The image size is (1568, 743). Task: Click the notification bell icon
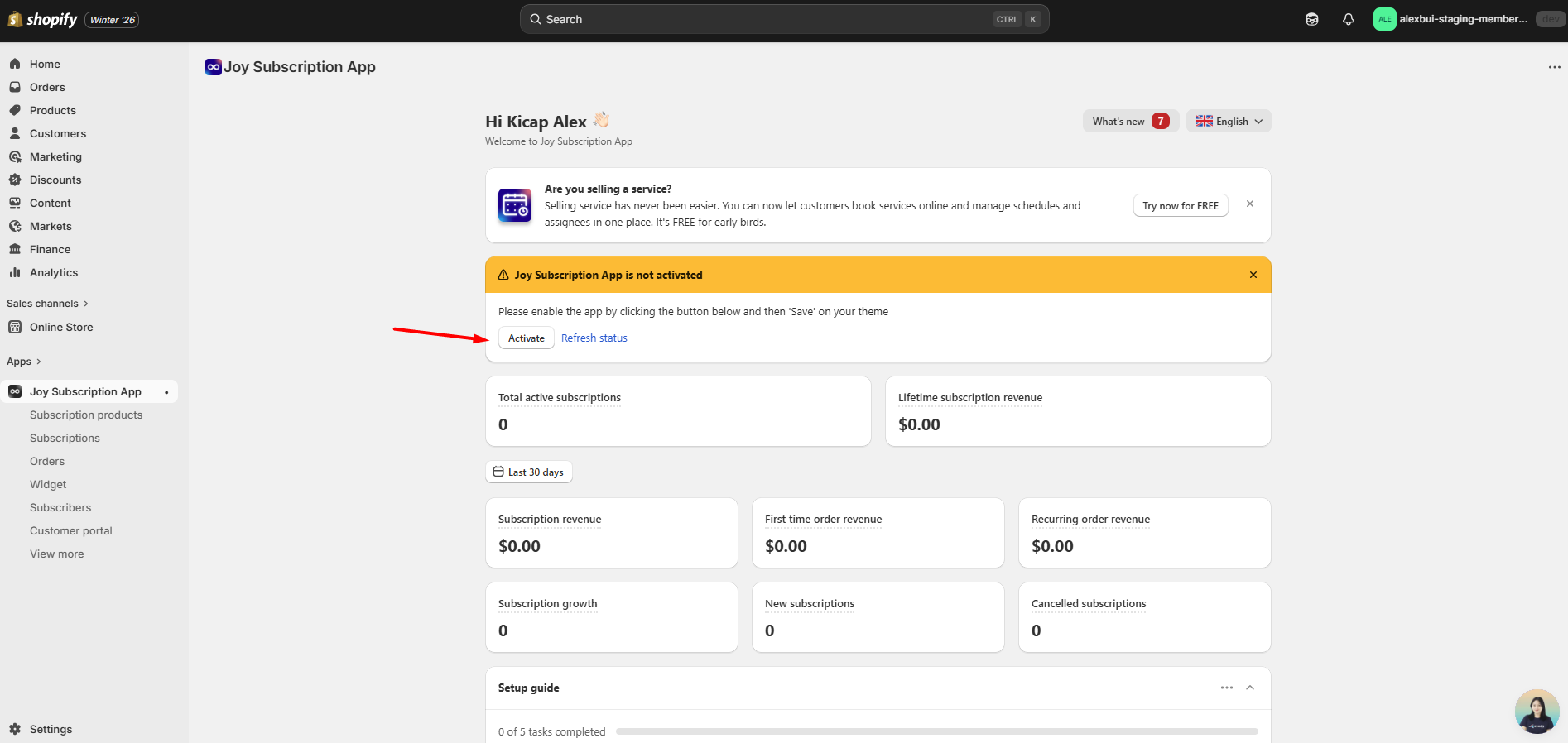[1348, 19]
